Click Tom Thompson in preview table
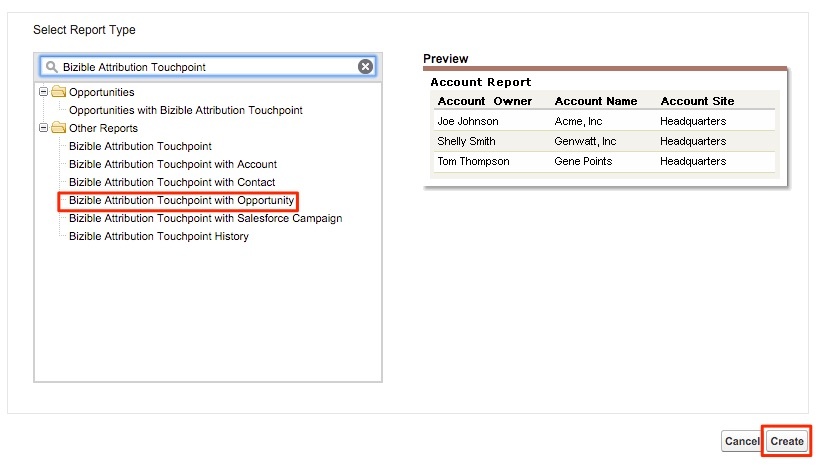Image resolution: width=816 pixels, height=471 pixels. click(473, 161)
